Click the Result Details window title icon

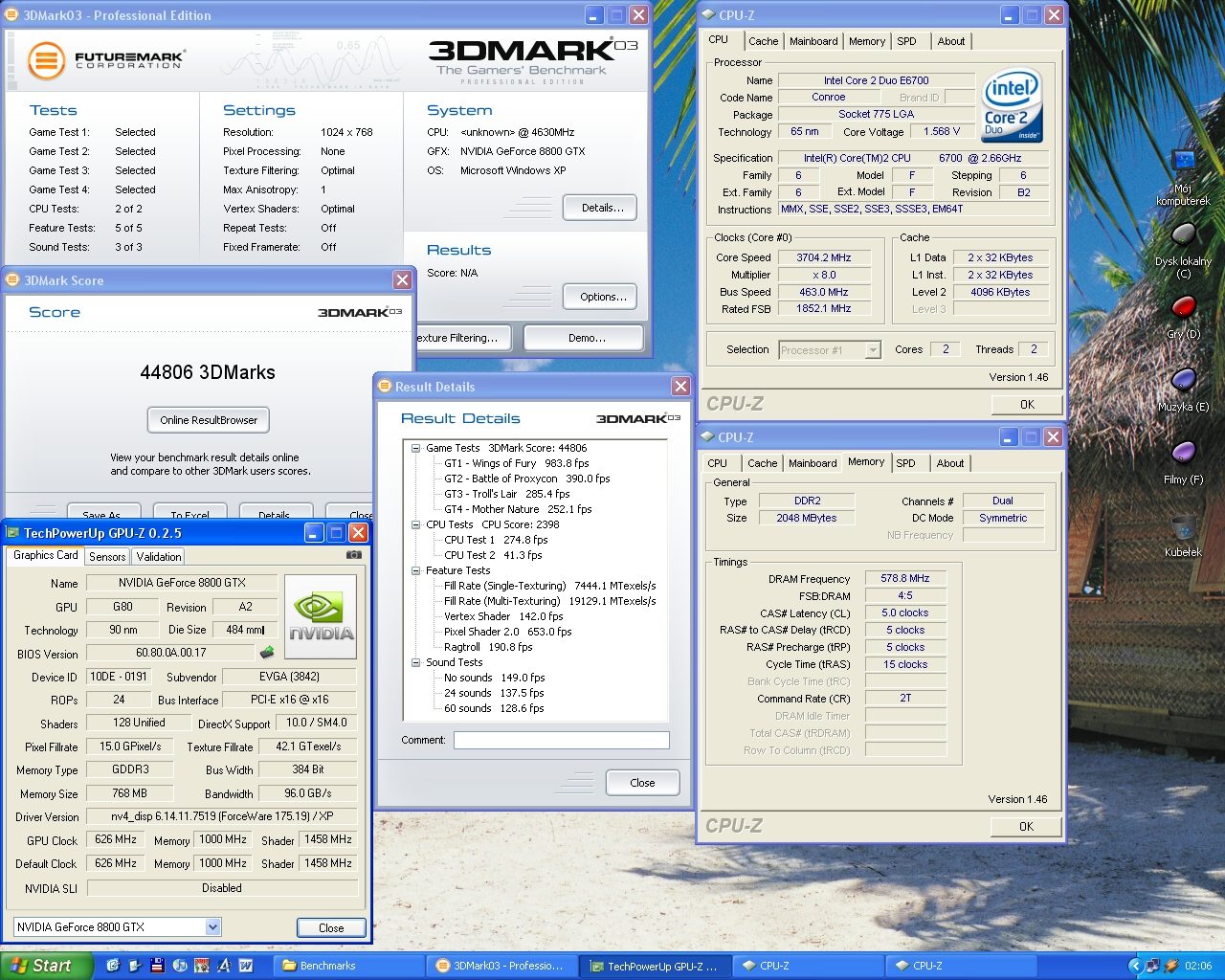tap(385, 386)
